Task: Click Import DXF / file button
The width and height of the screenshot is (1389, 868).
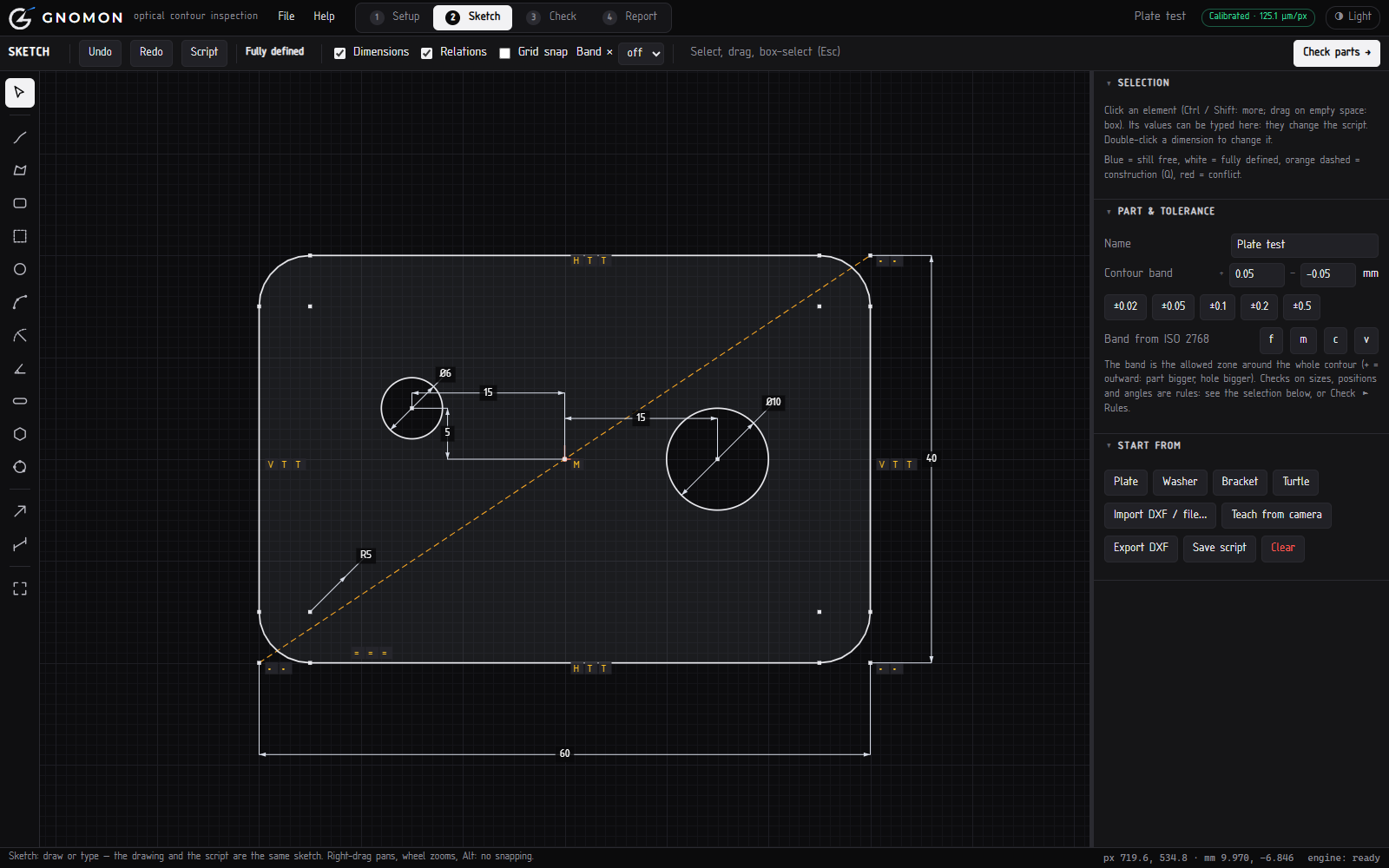Action: pos(1160,515)
